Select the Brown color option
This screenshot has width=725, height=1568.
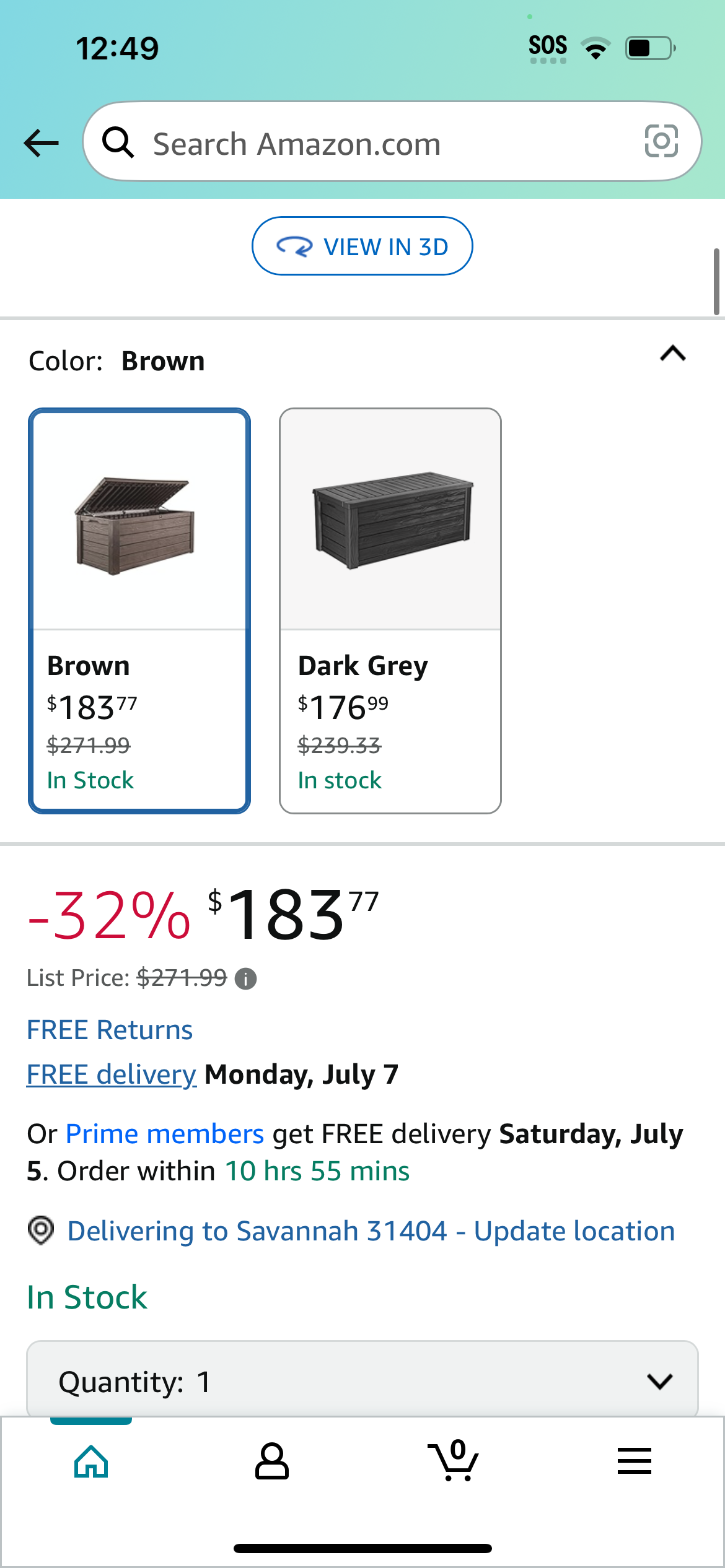[139, 611]
